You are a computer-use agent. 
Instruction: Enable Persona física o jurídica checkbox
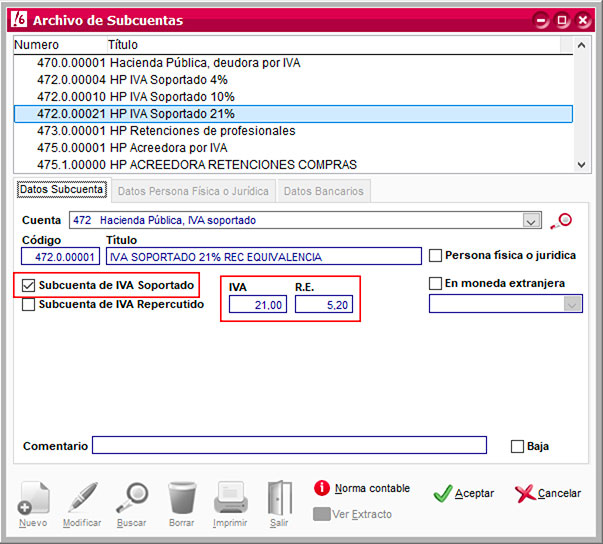coord(435,255)
